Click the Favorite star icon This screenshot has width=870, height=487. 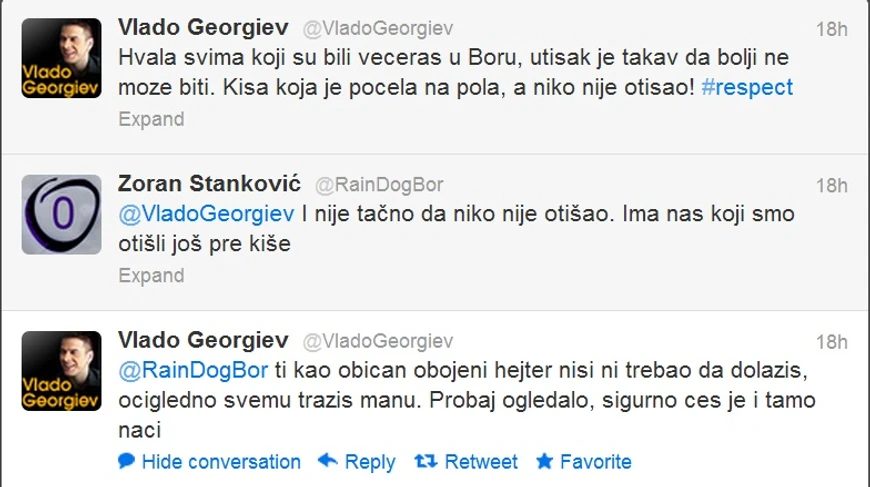coord(544,461)
